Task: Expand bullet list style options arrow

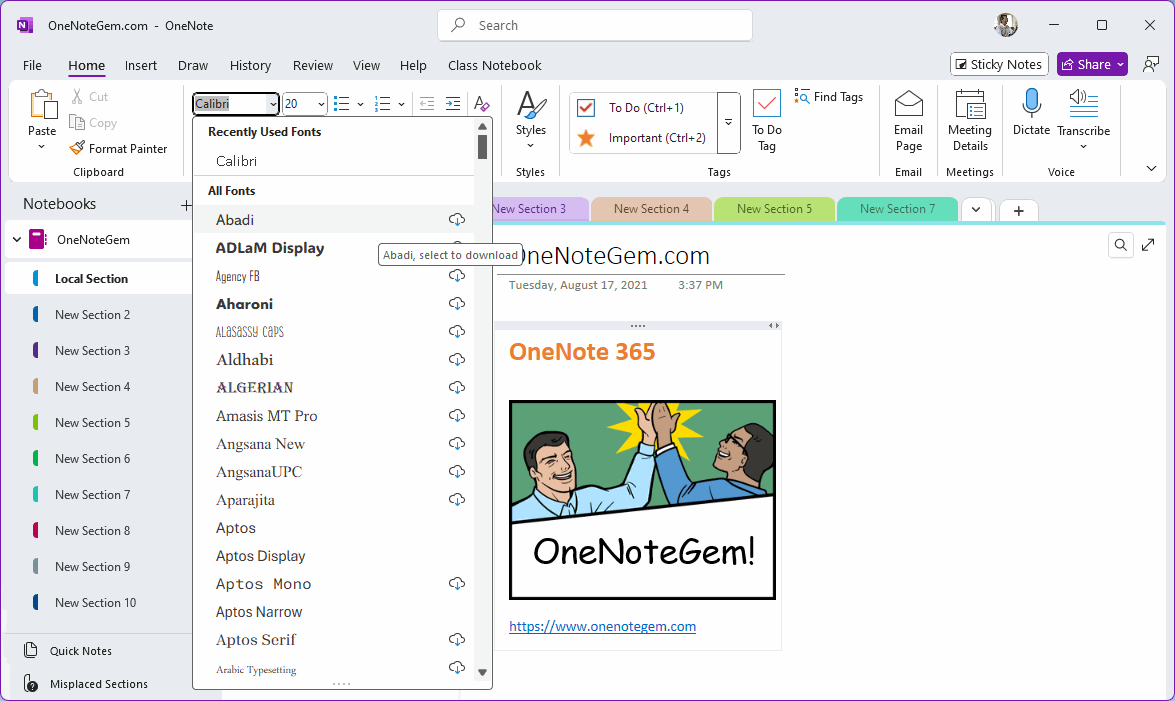Action: (360, 104)
